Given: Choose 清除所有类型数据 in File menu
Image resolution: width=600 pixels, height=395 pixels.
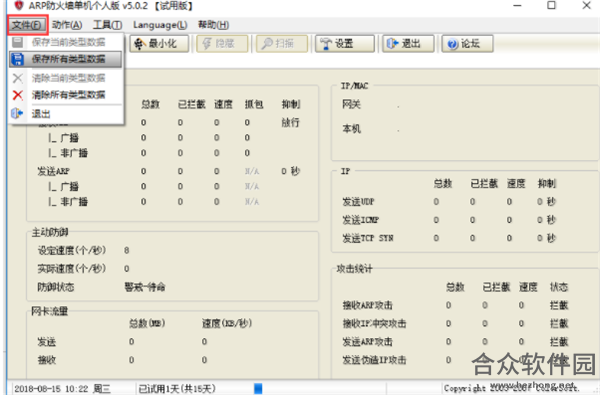Looking at the screenshot, I should point(66,95).
